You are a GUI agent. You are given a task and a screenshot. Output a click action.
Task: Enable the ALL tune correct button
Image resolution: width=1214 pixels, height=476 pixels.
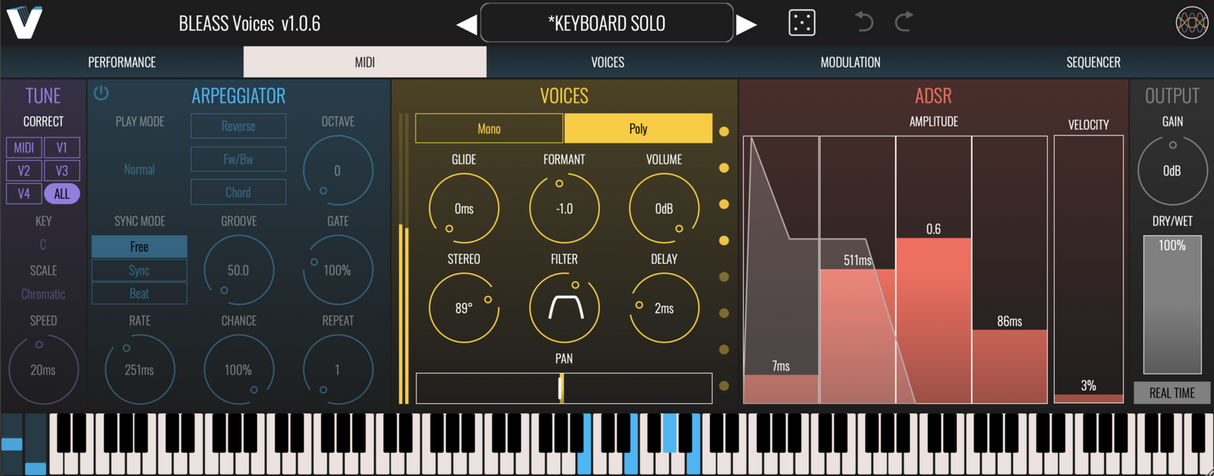click(x=62, y=194)
